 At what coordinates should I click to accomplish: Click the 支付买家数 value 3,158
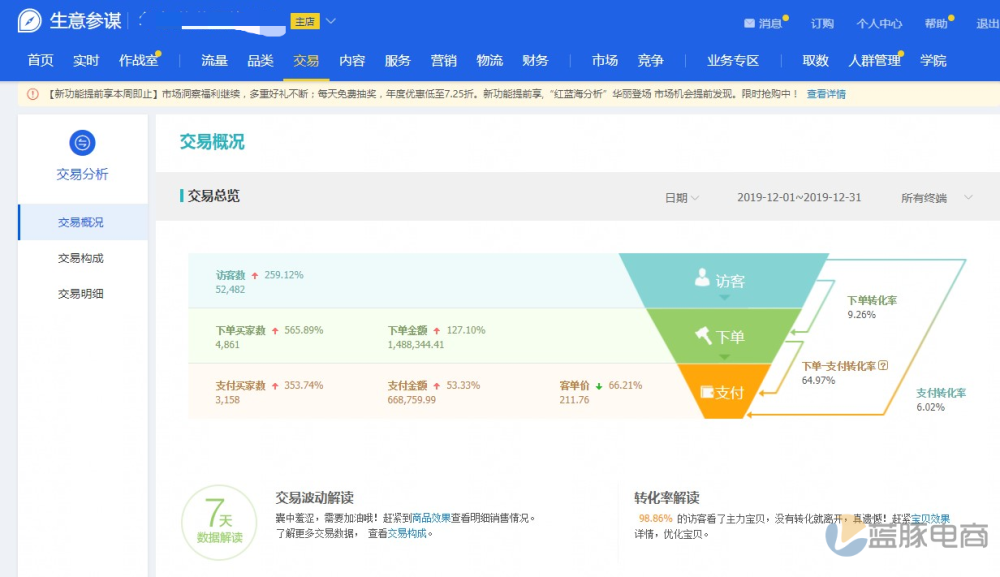pyautogui.click(x=228, y=400)
